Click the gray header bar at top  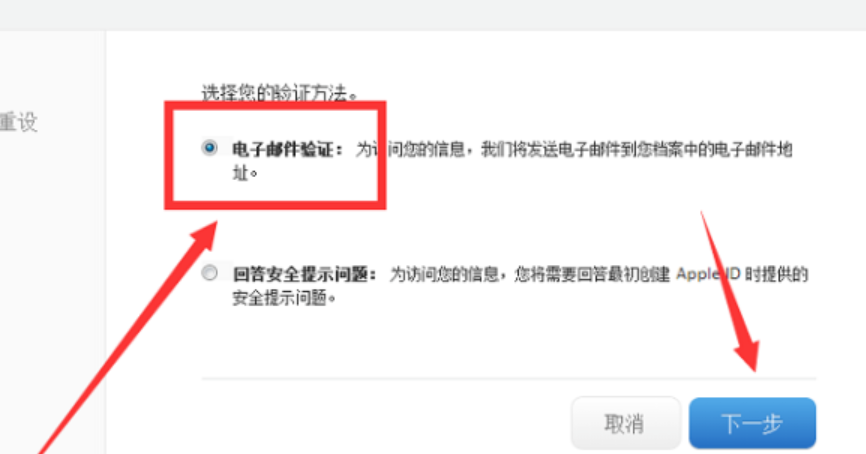433,15
